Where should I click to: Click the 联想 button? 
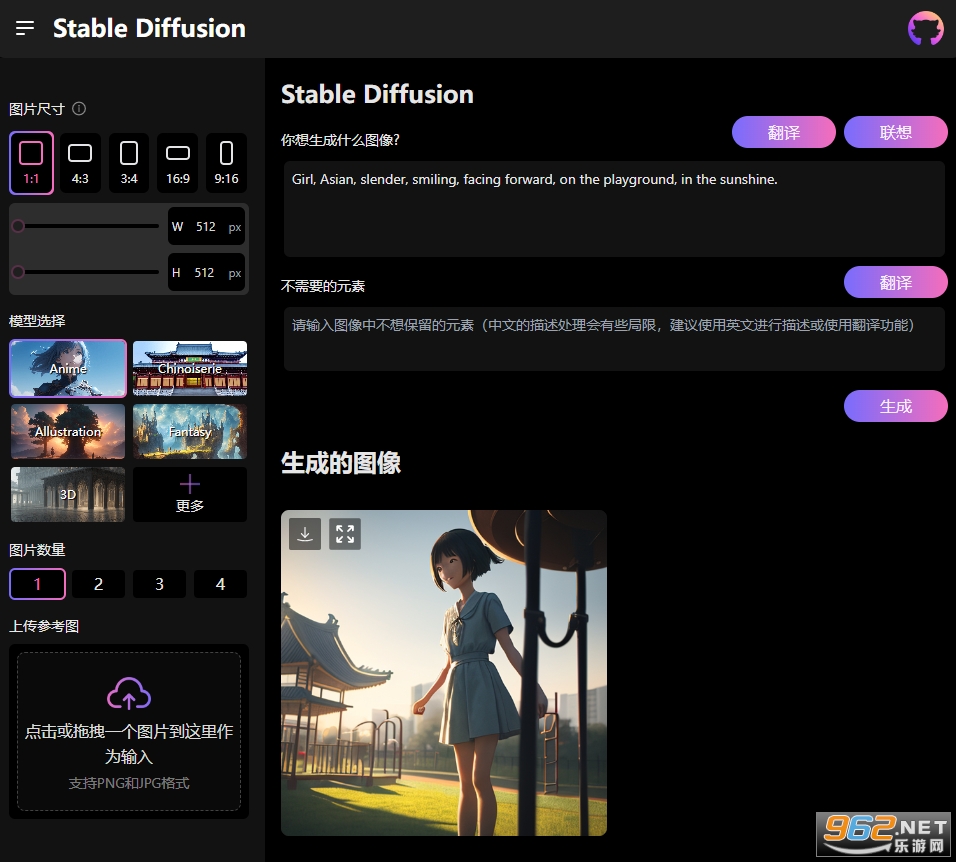[896, 132]
